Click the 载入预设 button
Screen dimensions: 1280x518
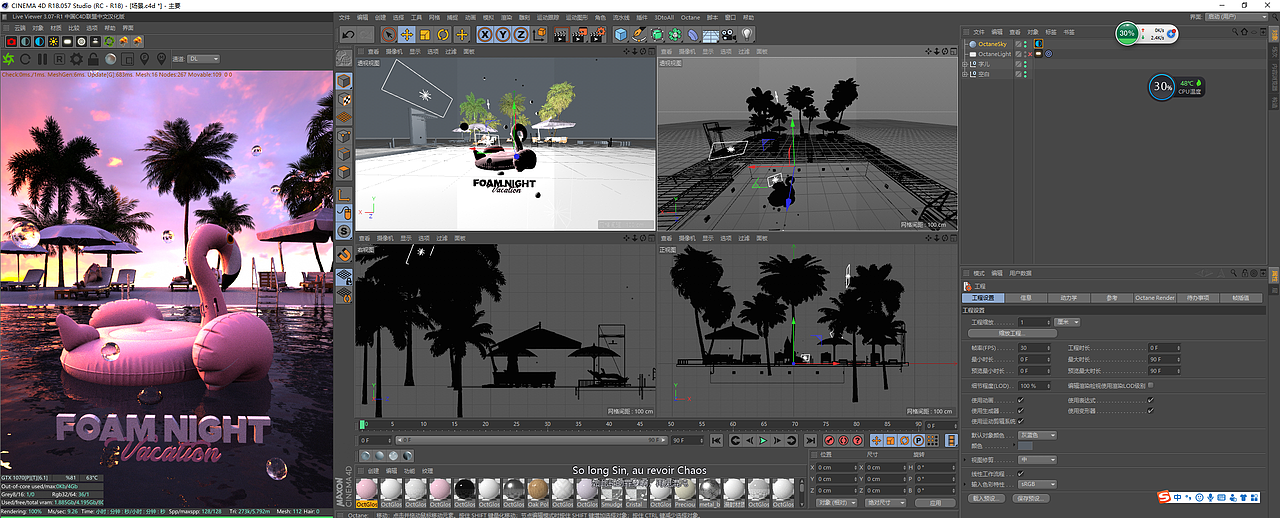click(985, 498)
